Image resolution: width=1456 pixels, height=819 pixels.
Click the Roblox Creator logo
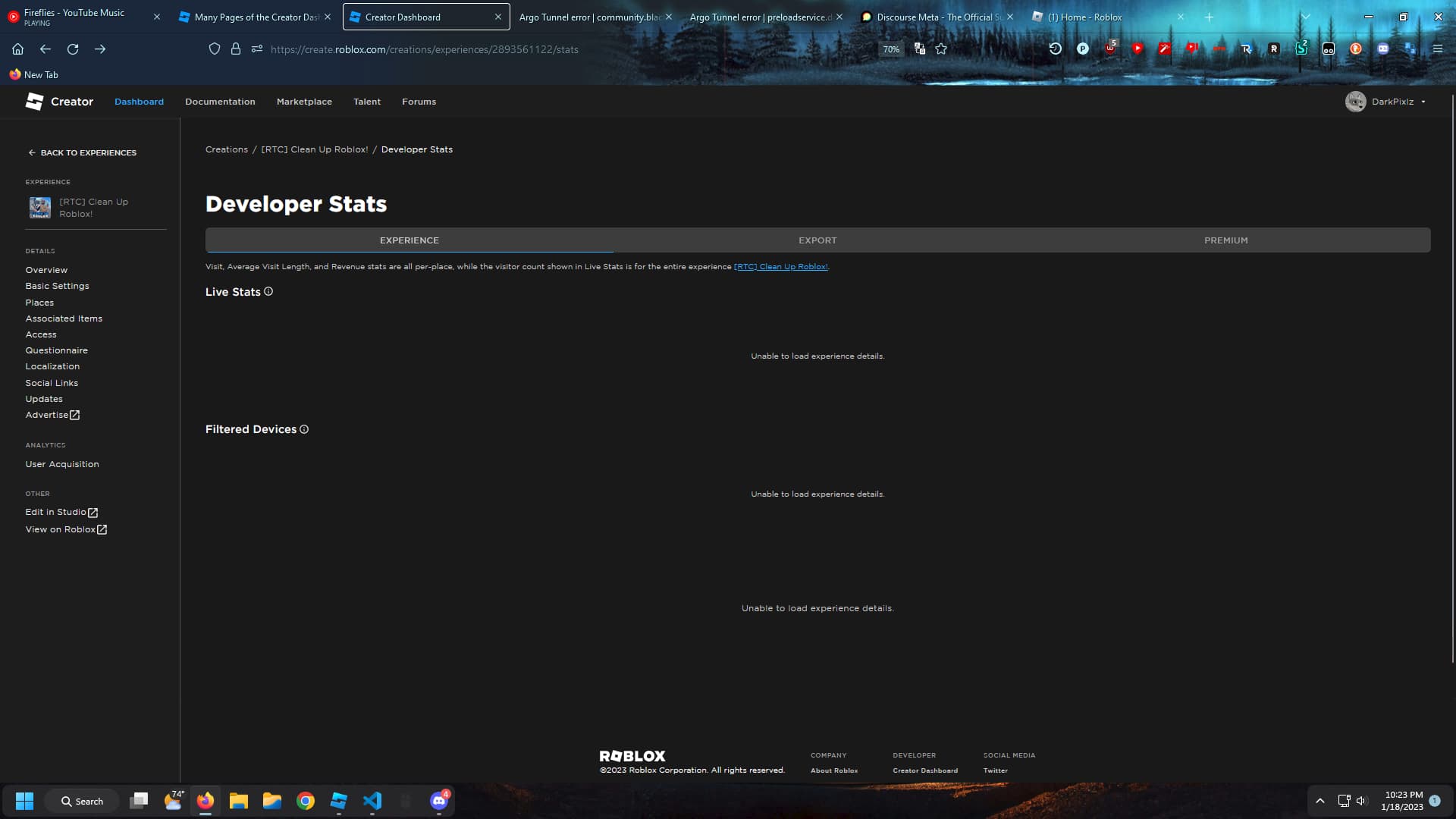59,102
